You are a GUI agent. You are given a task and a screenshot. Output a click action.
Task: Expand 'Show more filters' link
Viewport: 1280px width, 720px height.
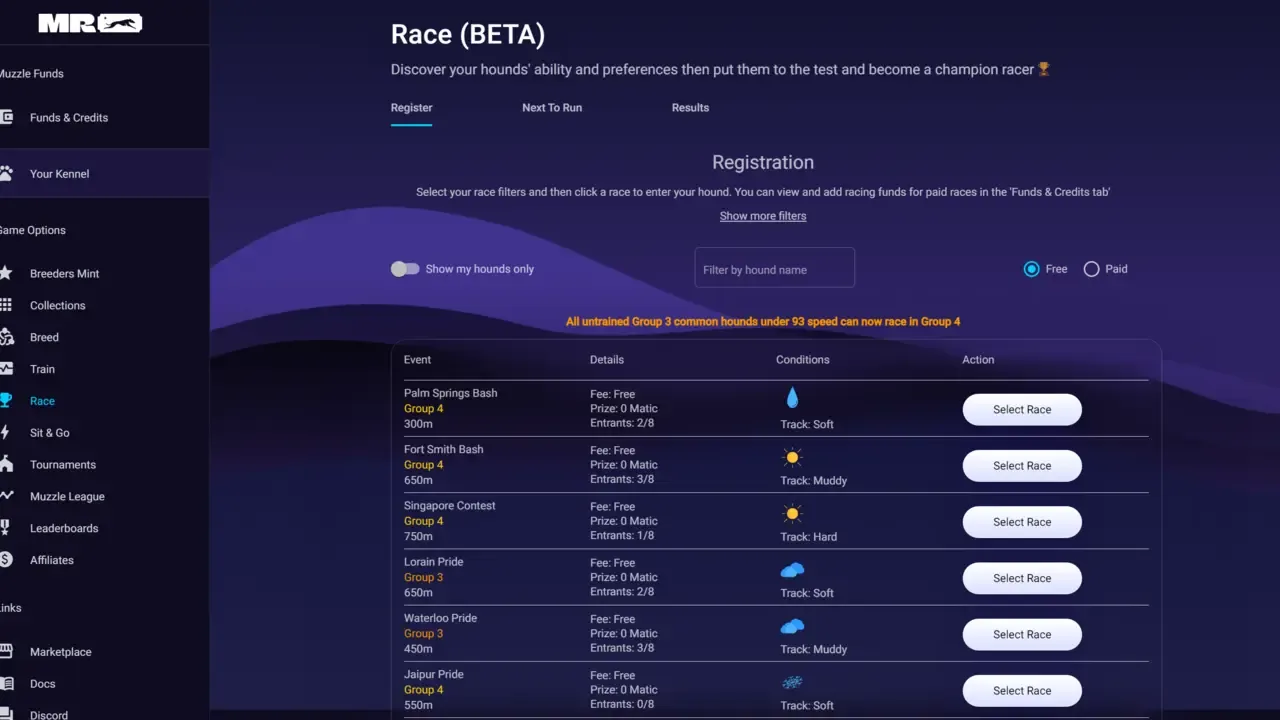pyautogui.click(x=762, y=216)
